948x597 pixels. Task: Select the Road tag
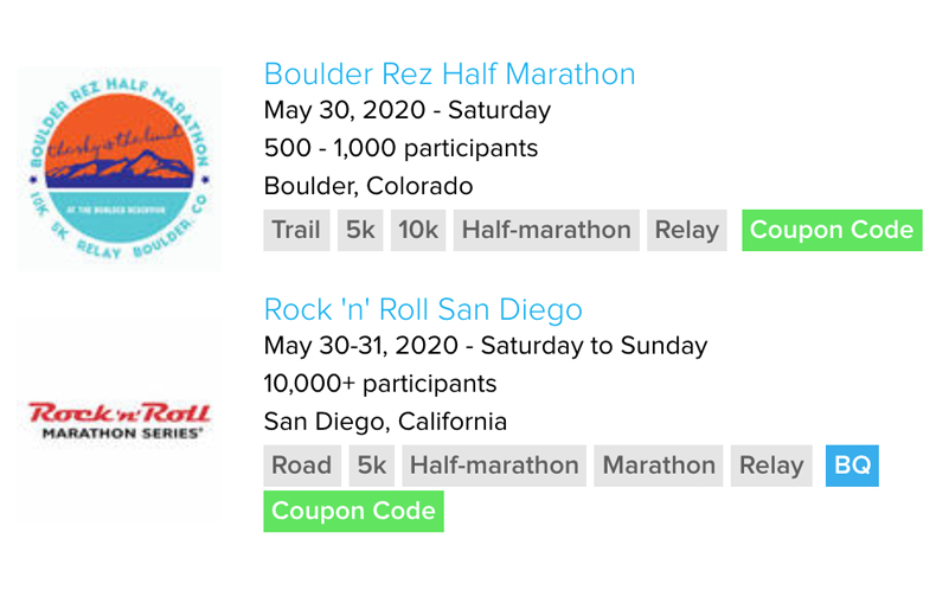(302, 466)
